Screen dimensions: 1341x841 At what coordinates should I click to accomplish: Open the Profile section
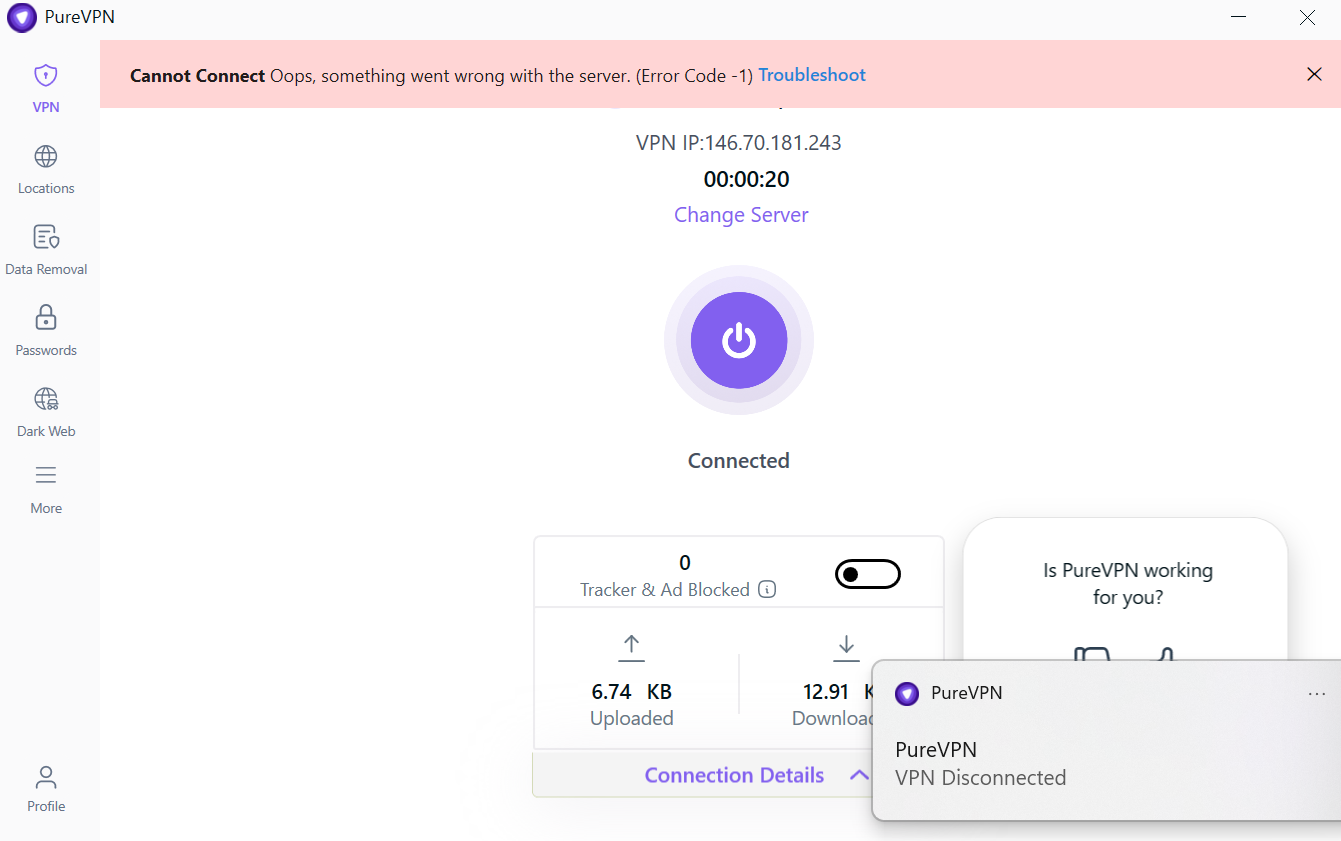coord(46,788)
